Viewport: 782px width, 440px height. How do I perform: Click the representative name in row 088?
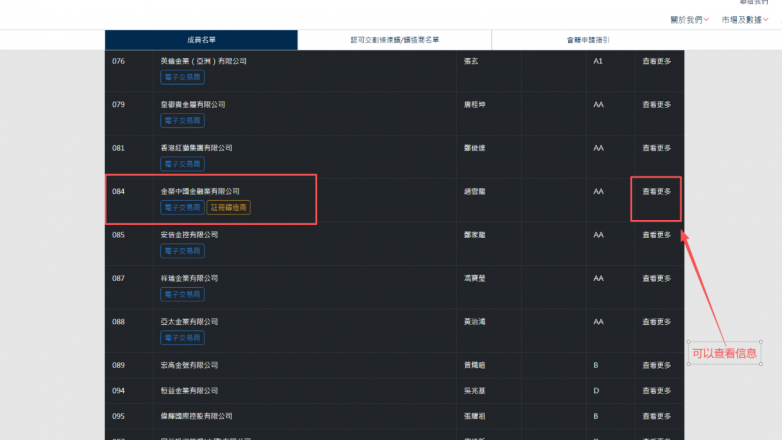(x=474, y=322)
